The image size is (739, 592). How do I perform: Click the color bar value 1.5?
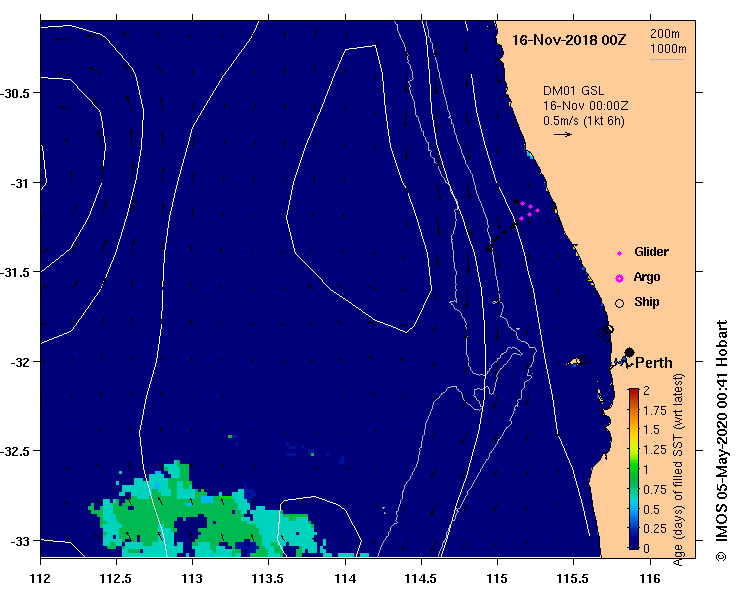(x=651, y=430)
